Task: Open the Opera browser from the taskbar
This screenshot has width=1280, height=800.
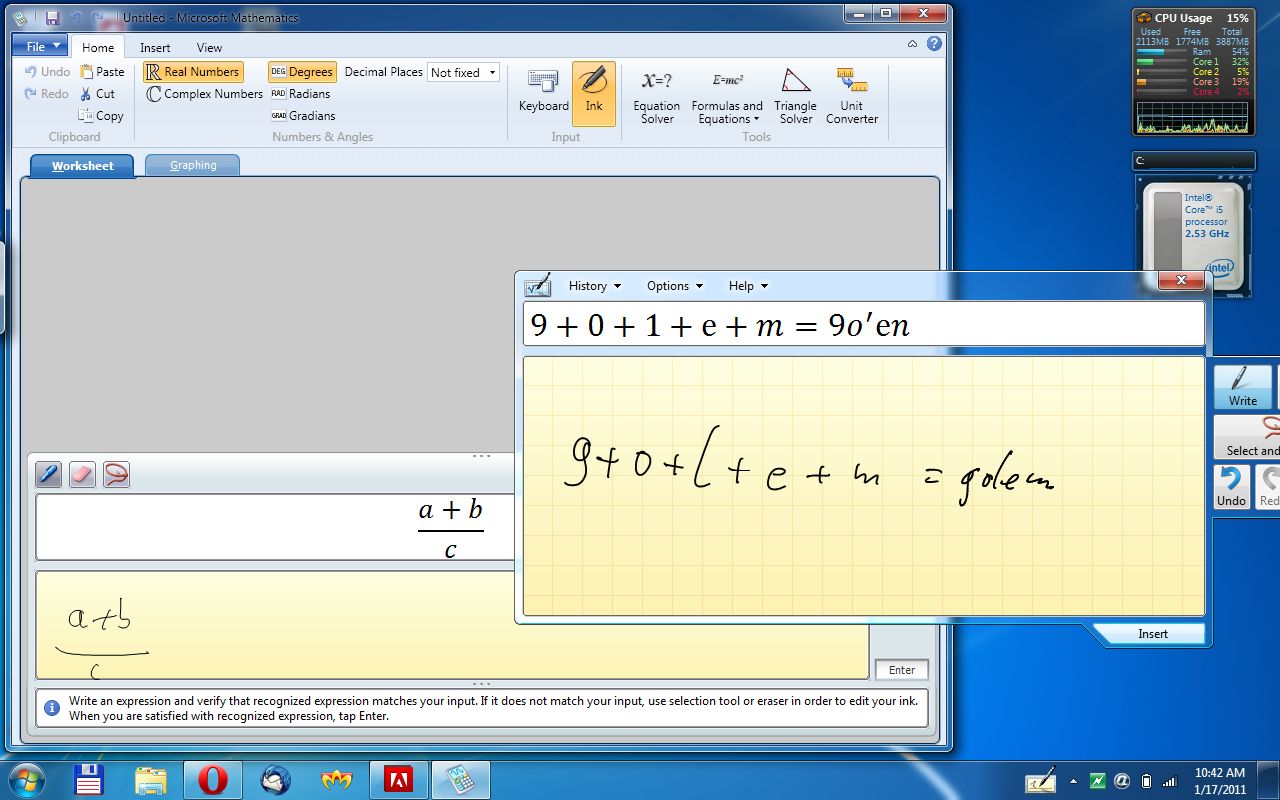Action: [x=212, y=778]
